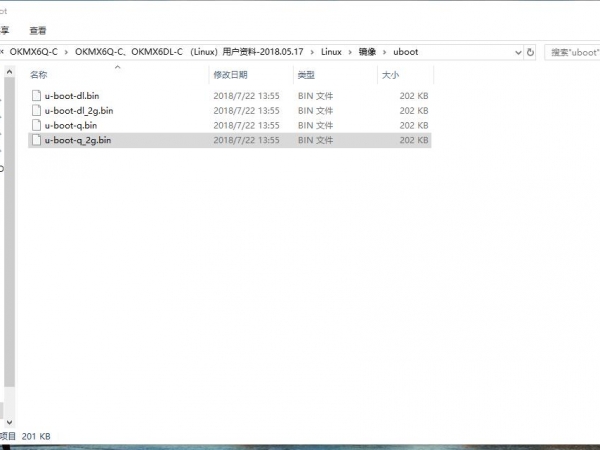Viewport: 600px width, 450px height.
Task: Sort files by the 大小 column
Action: click(390, 75)
